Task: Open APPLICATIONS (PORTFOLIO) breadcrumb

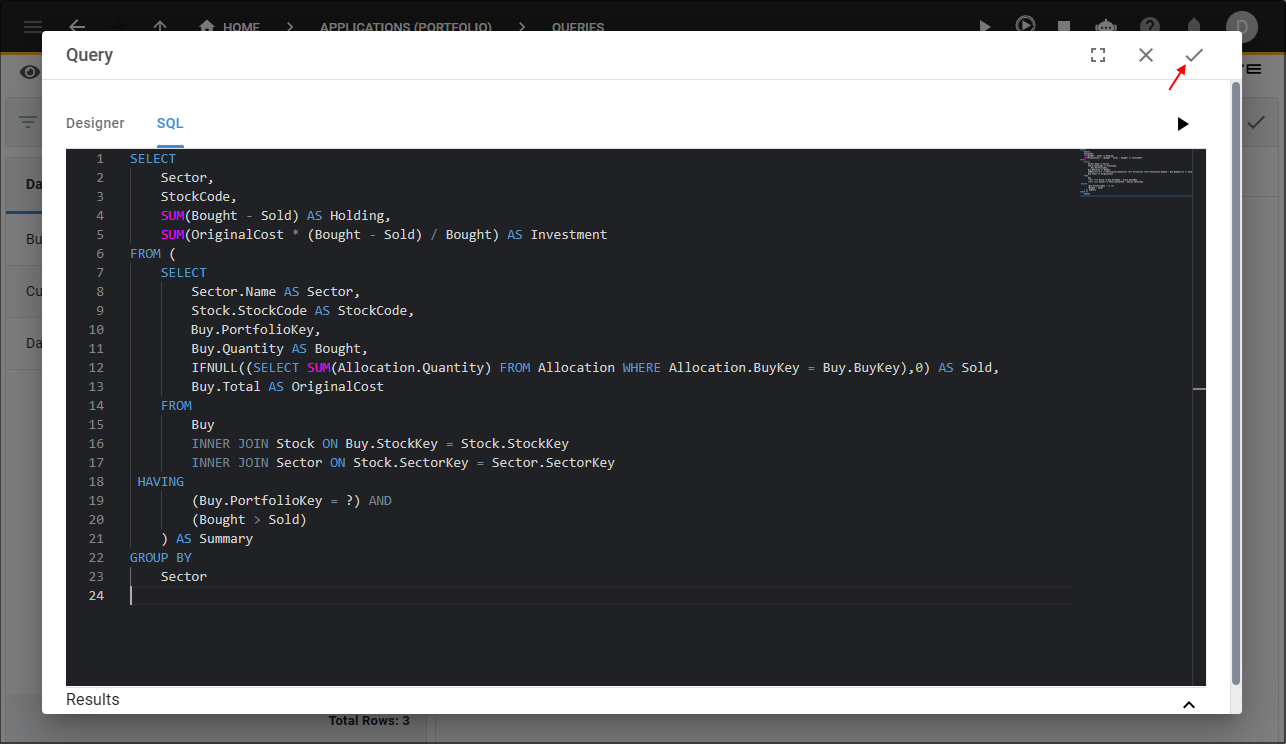Action: coord(406,27)
